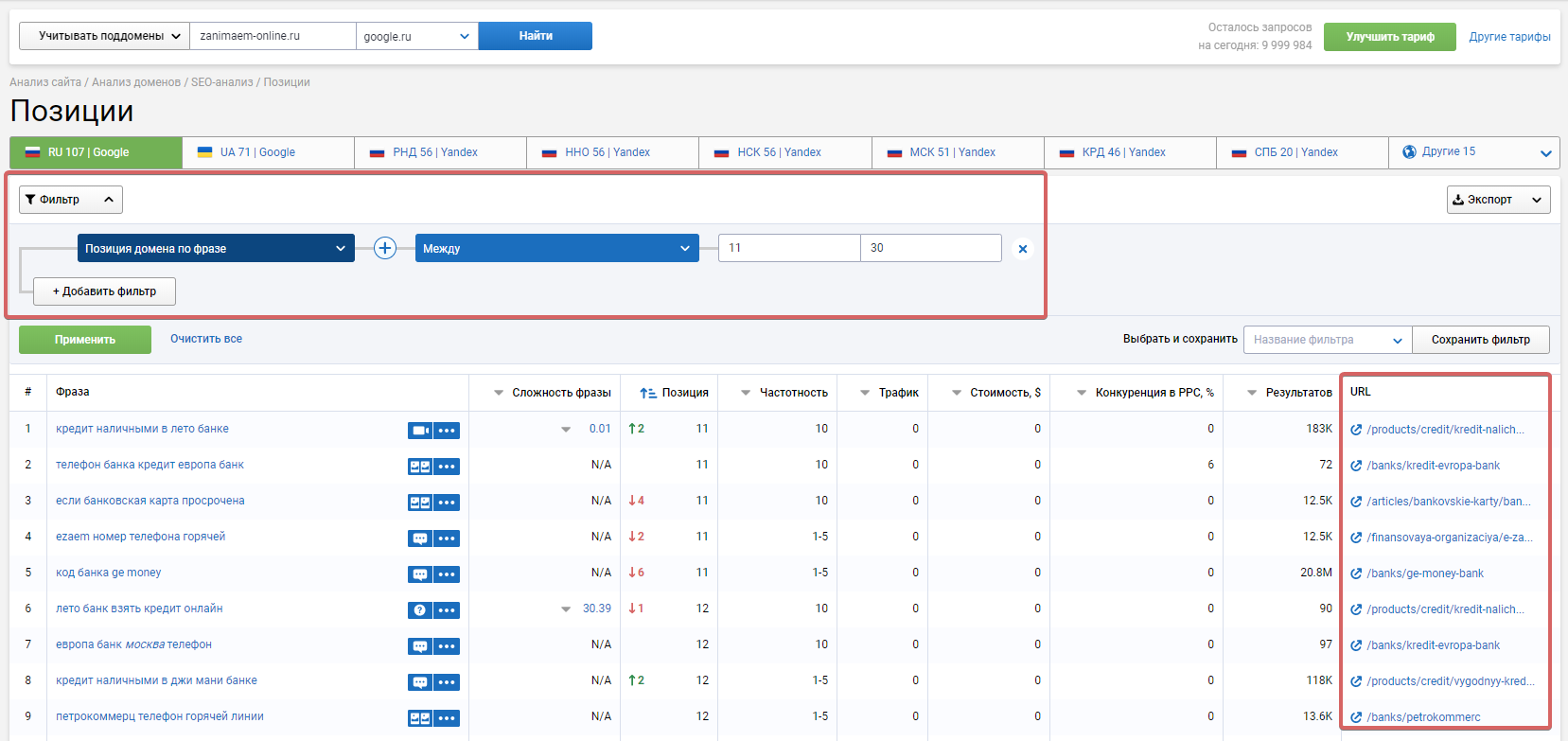Click 'Улучшить тариф' button
Image resolution: width=1568 pixels, height=741 pixels.
coord(1390,37)
